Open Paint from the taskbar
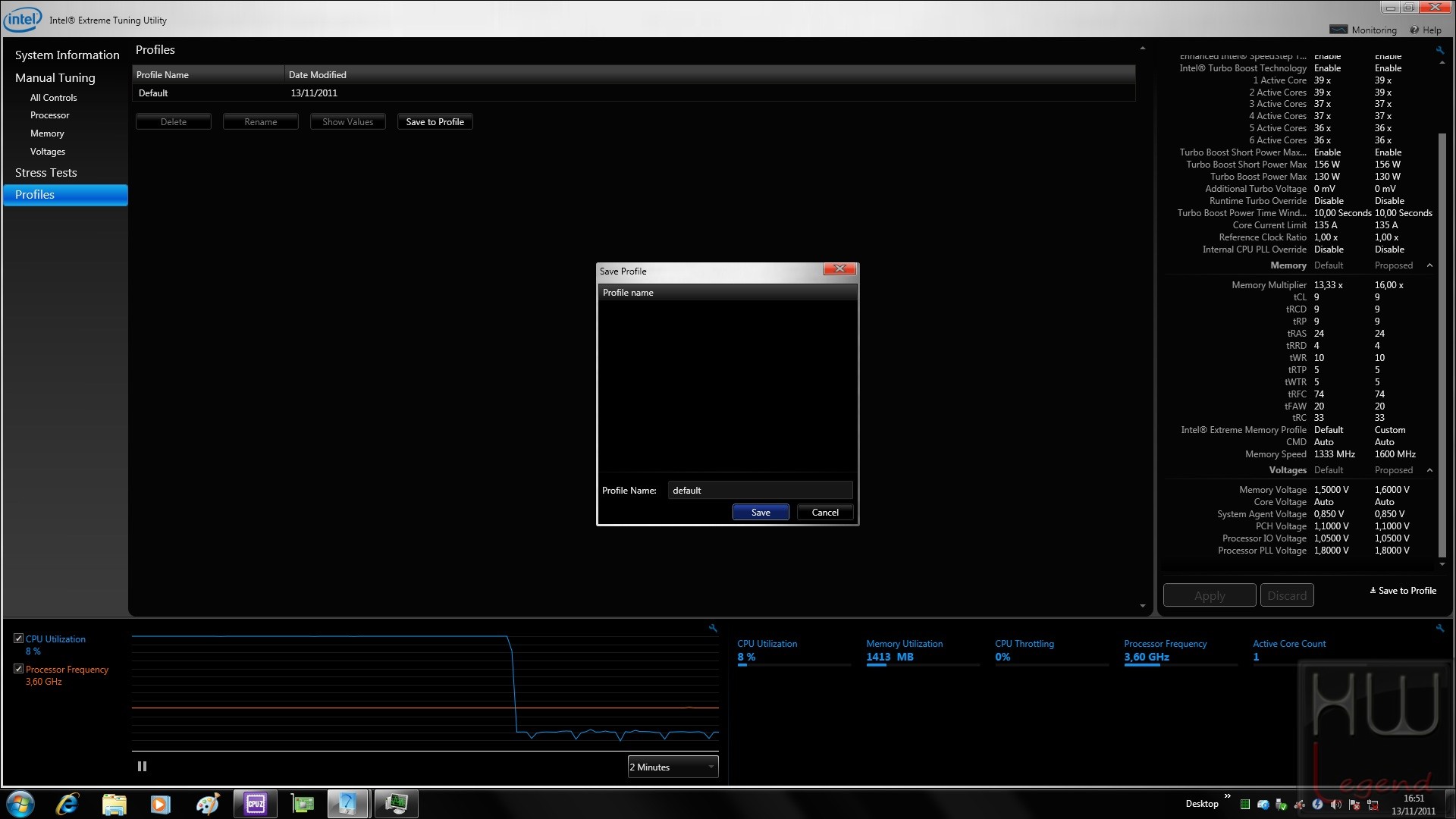The height and width of the screenshot is (819, 1456). click(207, 804)
